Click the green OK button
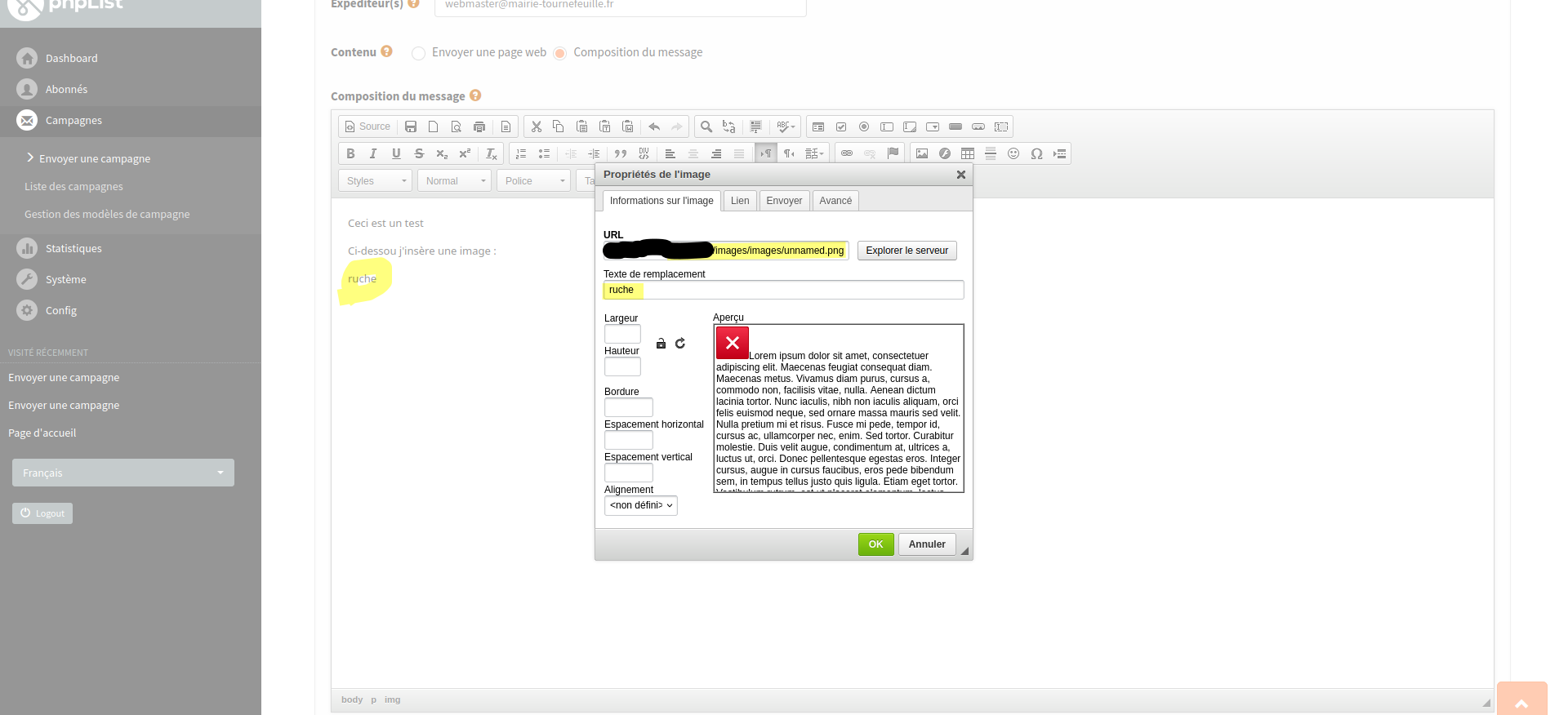Viewport: 1568px width, 715px height. (875, 544)
